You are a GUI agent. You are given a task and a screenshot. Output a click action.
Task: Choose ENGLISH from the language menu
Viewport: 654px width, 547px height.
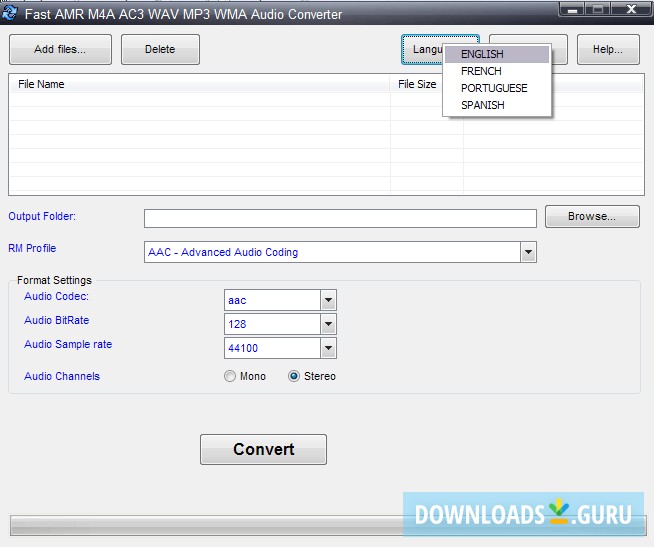[496, 54]
